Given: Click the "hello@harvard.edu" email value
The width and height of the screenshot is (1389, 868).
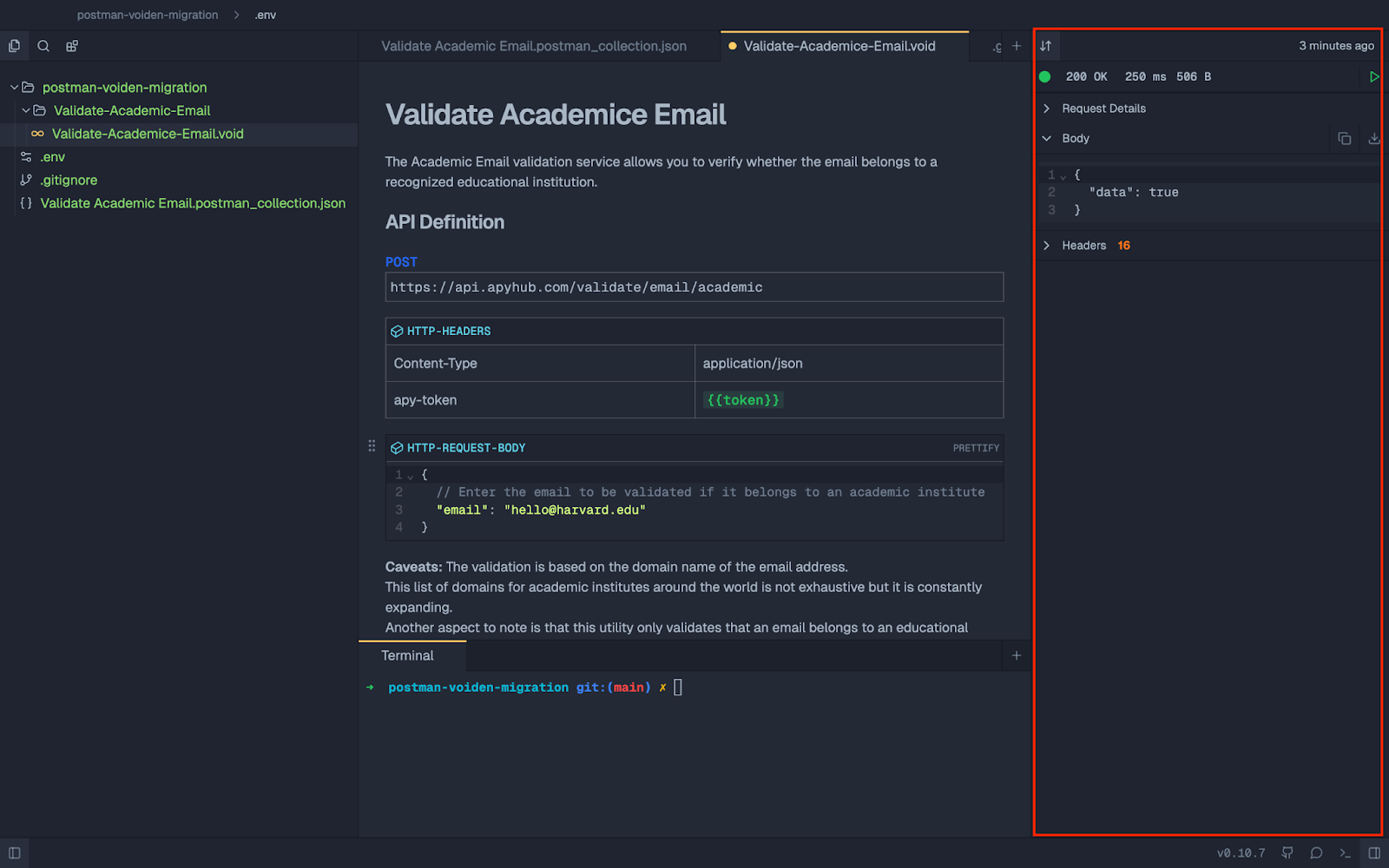Looking at the screenshot, I should 575,510.
